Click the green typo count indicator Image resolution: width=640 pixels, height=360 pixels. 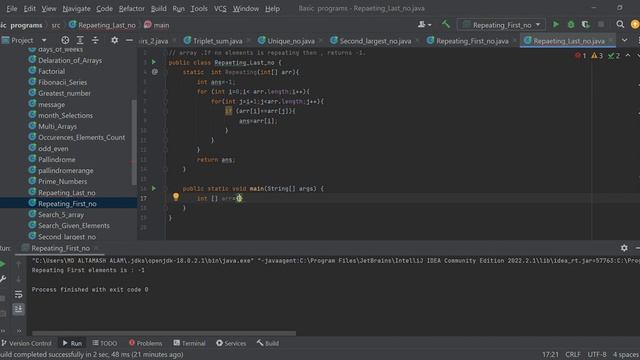pos(614,56)
